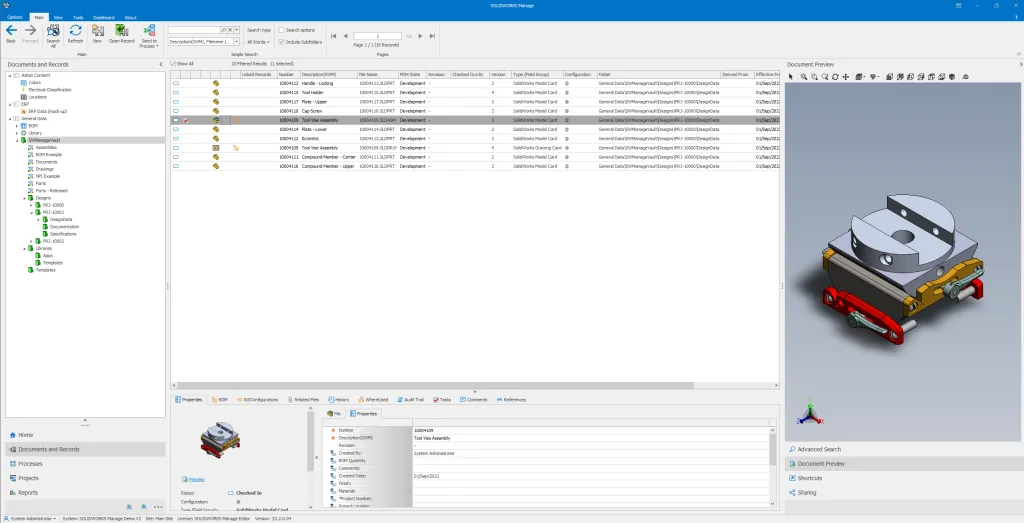Select the pan tool in preview toolbar

point(846,77)
